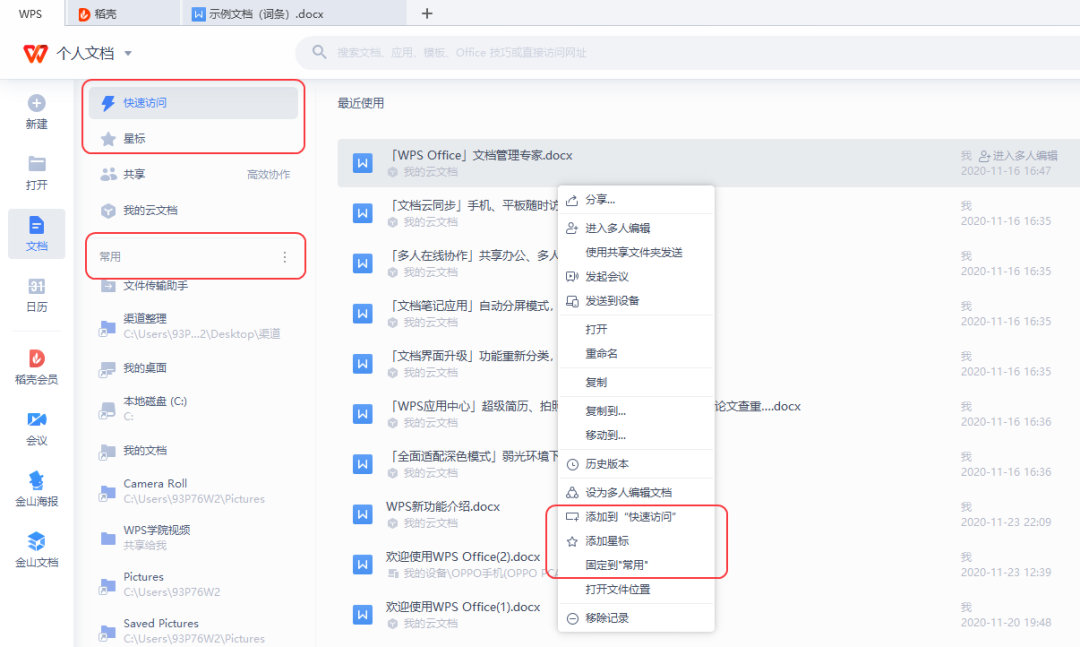Screen dimensions: 1080x647
Task: Switch to the WPS home tab
Action: (x=30, y=14)
